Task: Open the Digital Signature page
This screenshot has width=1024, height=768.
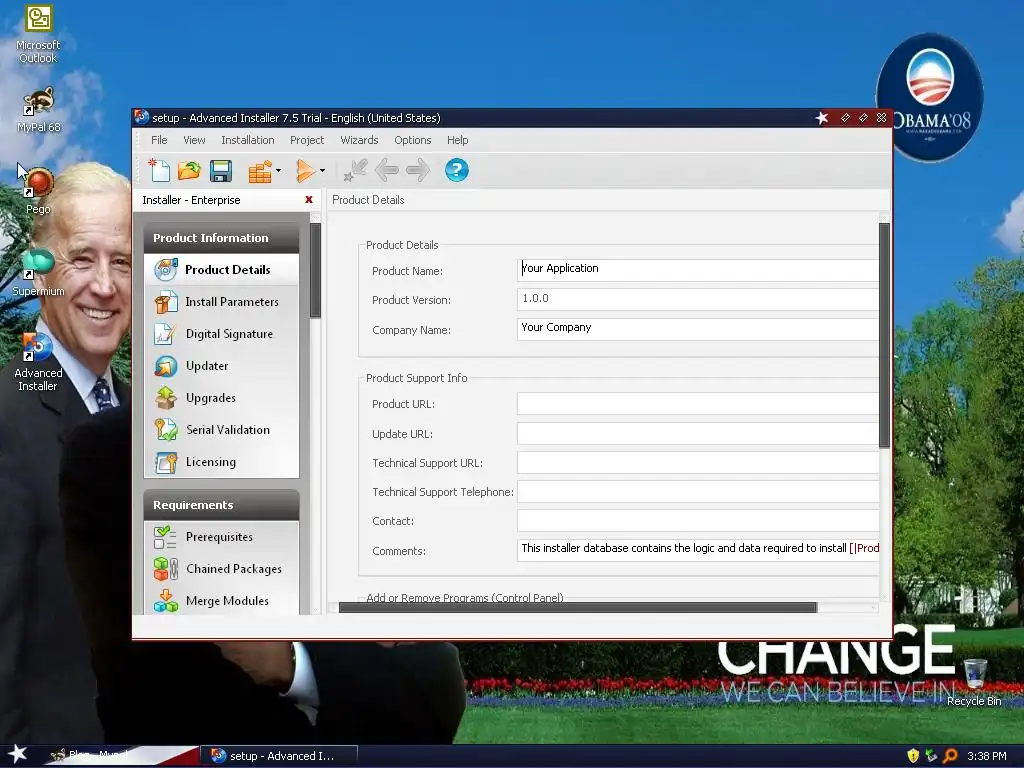Action: click(221, 334)
